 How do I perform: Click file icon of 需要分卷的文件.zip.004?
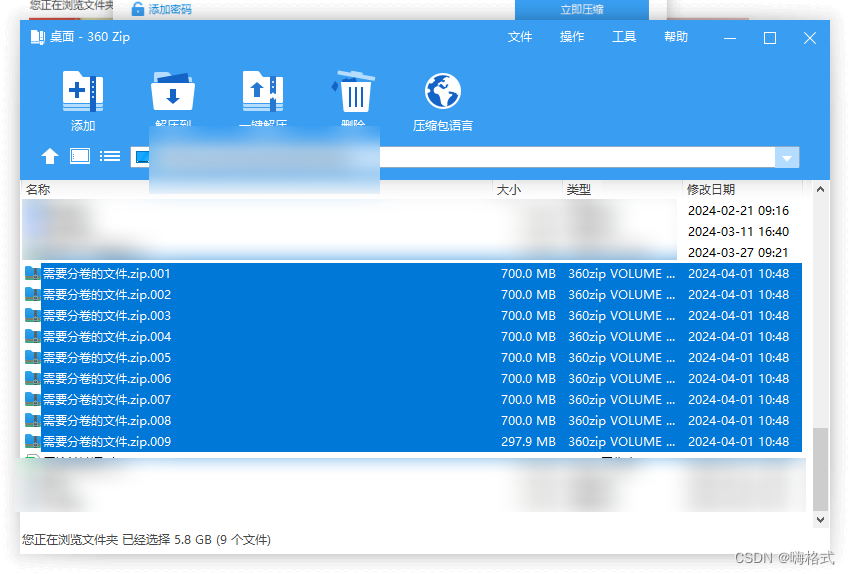coord(33,337)
